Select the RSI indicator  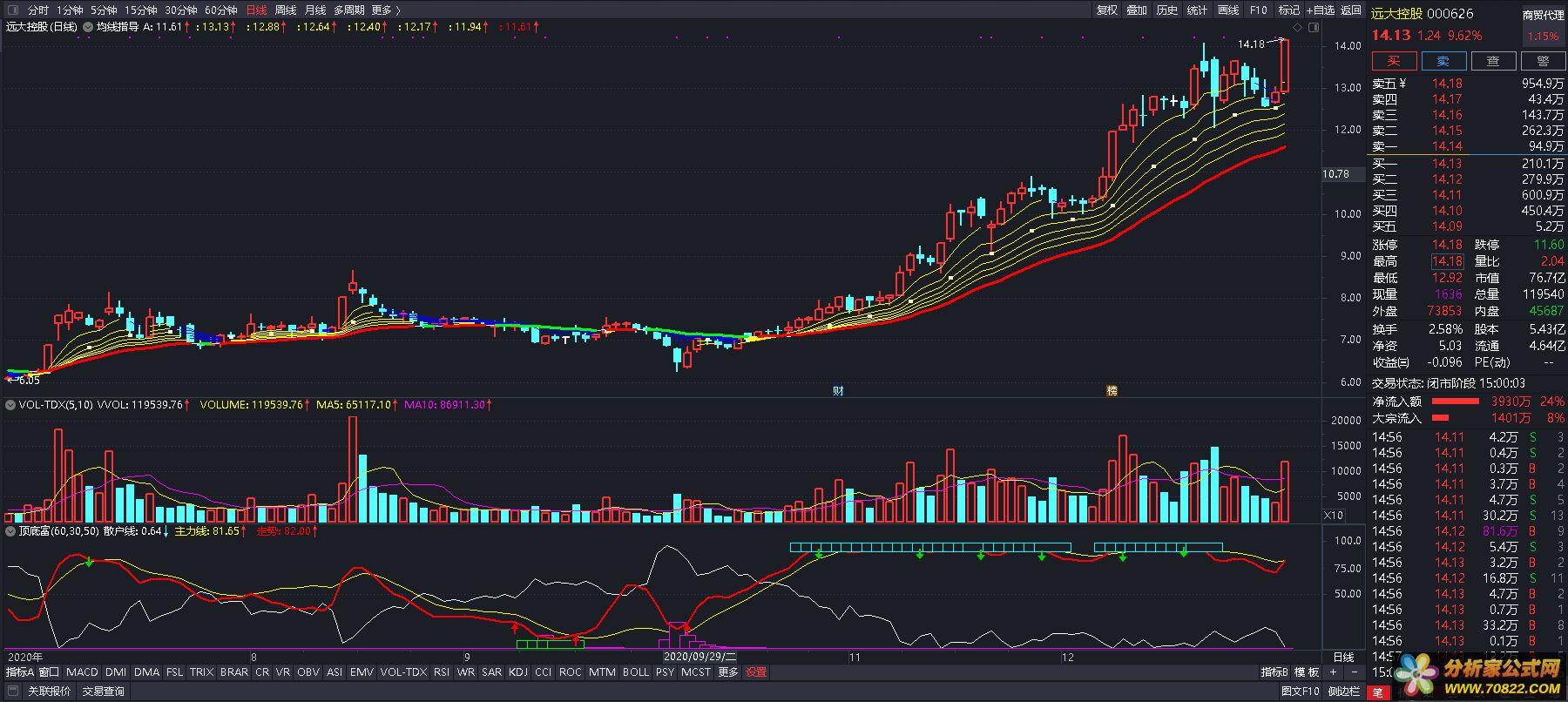442,672
